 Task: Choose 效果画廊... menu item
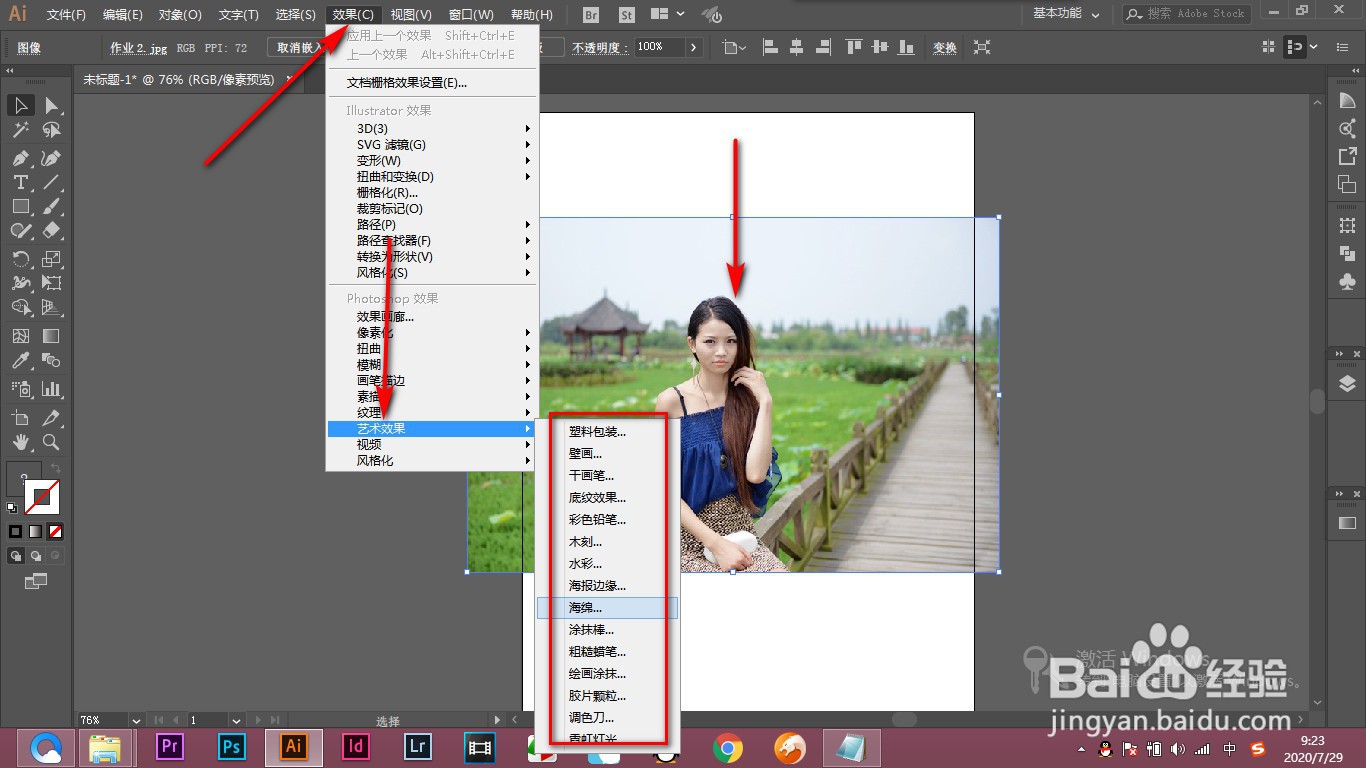[432, 316]
